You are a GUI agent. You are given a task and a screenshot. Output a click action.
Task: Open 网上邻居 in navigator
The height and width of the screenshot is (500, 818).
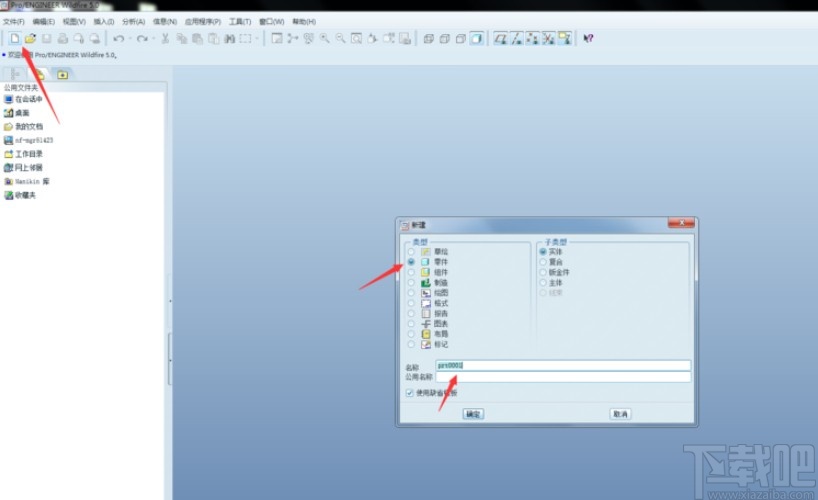[x=23, y=168]
